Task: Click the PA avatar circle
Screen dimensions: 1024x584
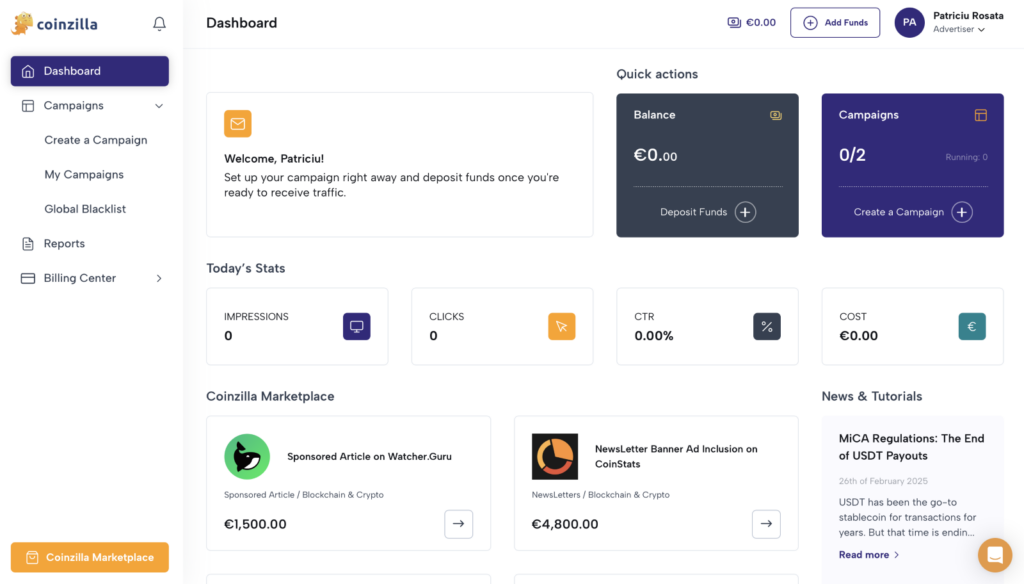Action: click(909, 22)
